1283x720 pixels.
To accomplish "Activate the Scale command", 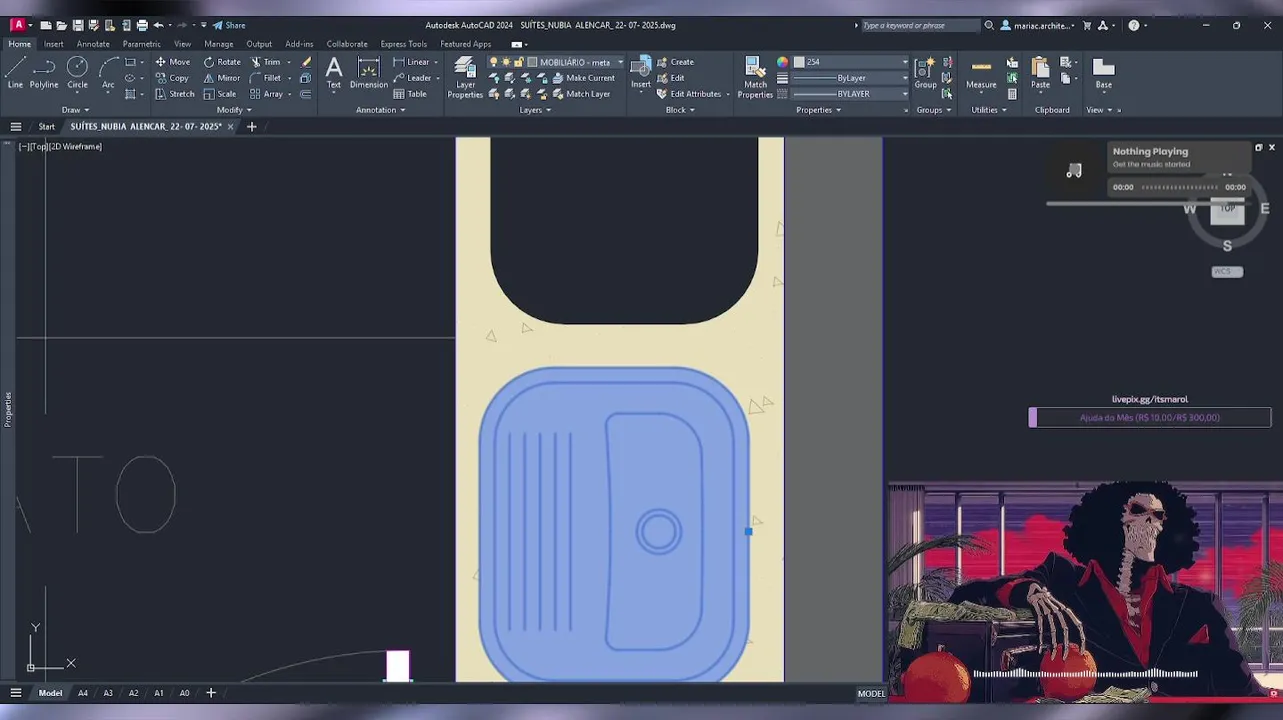I will click(220, 94).
